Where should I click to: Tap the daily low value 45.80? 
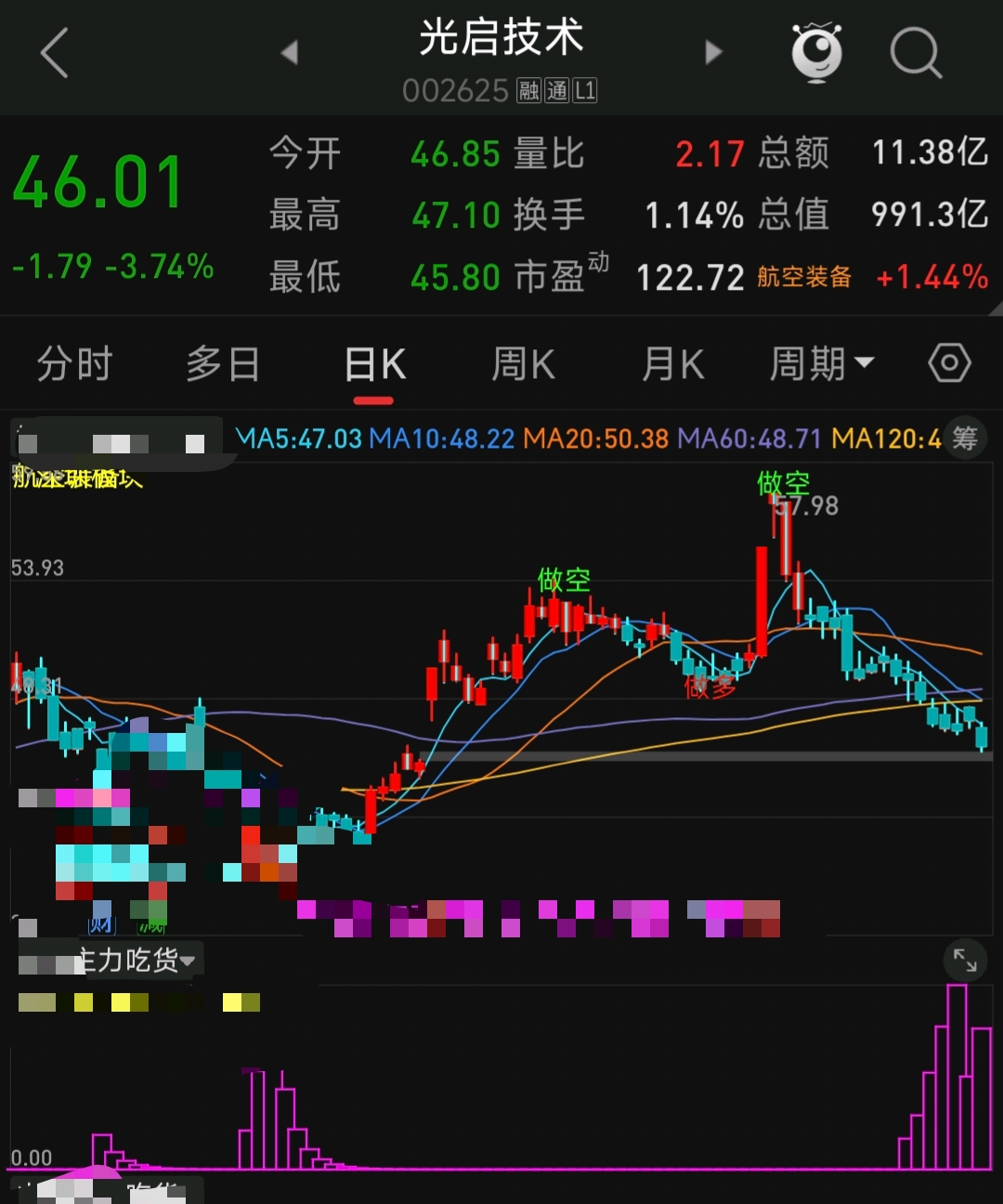pyautogui.click(x=456, y=277)
